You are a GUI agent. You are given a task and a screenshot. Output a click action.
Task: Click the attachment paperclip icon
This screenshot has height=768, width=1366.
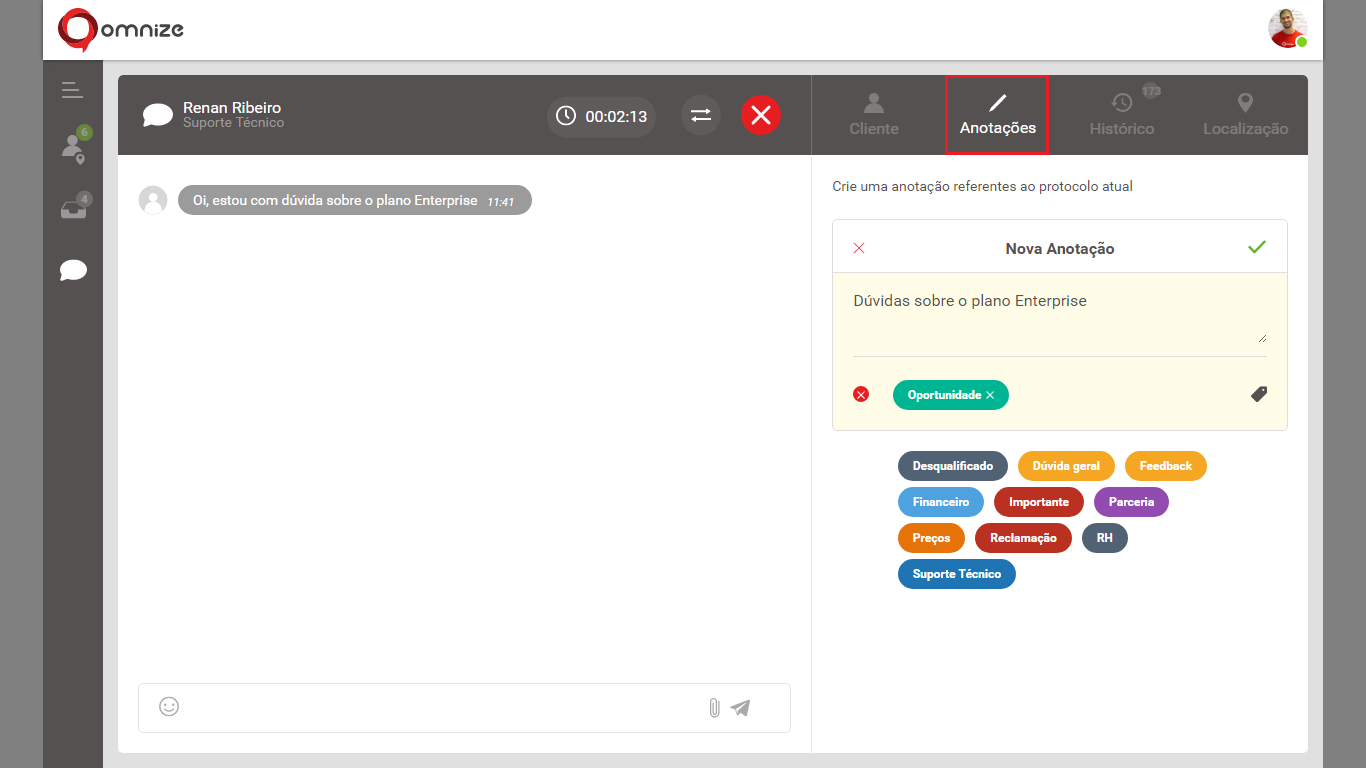coord(714,708)
